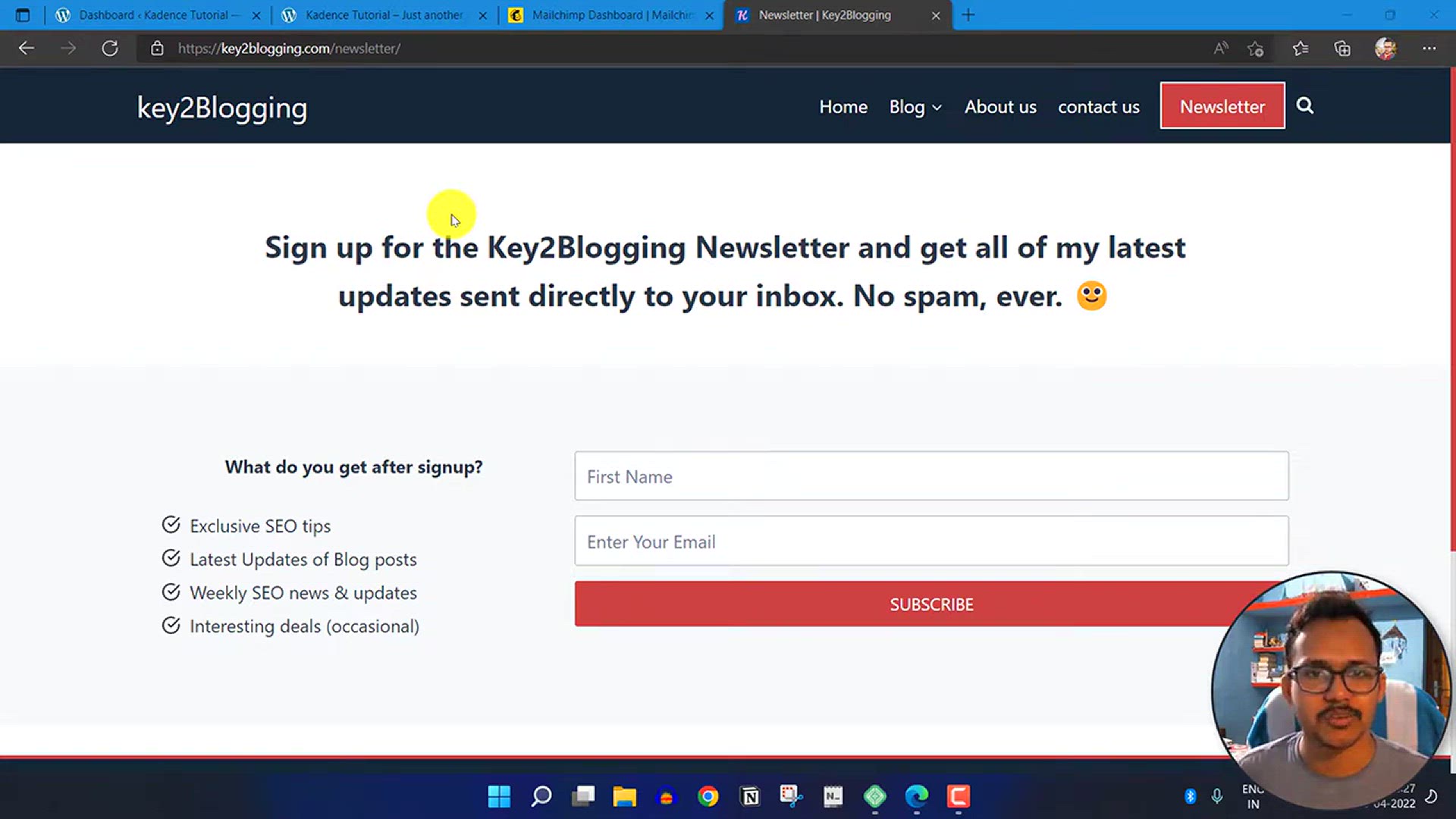Open the Collections icon
This screenshot has height=819, width=1456.
point(1342,49)
